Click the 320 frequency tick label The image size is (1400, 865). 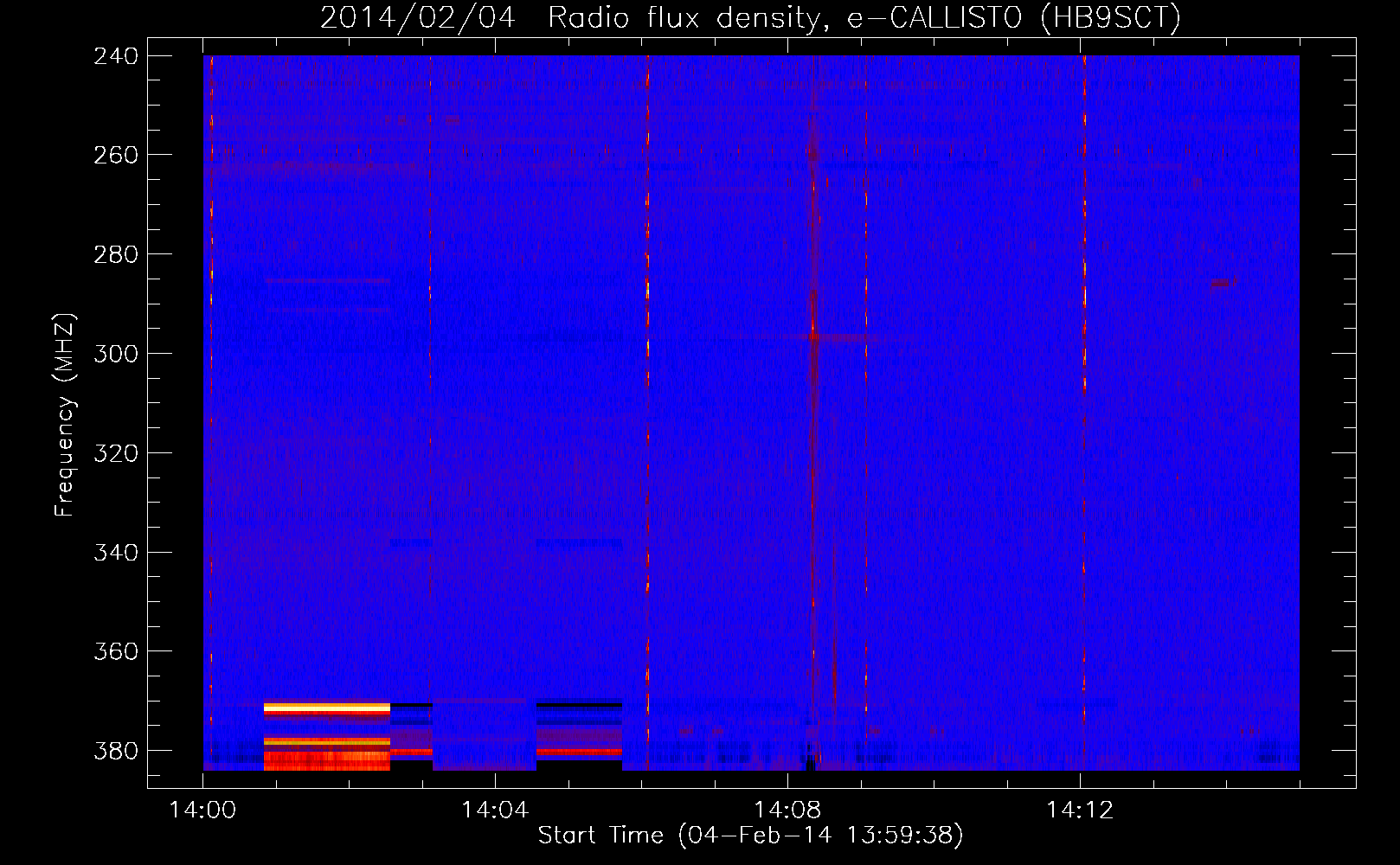pyautogui.click(x=116, y=453)
